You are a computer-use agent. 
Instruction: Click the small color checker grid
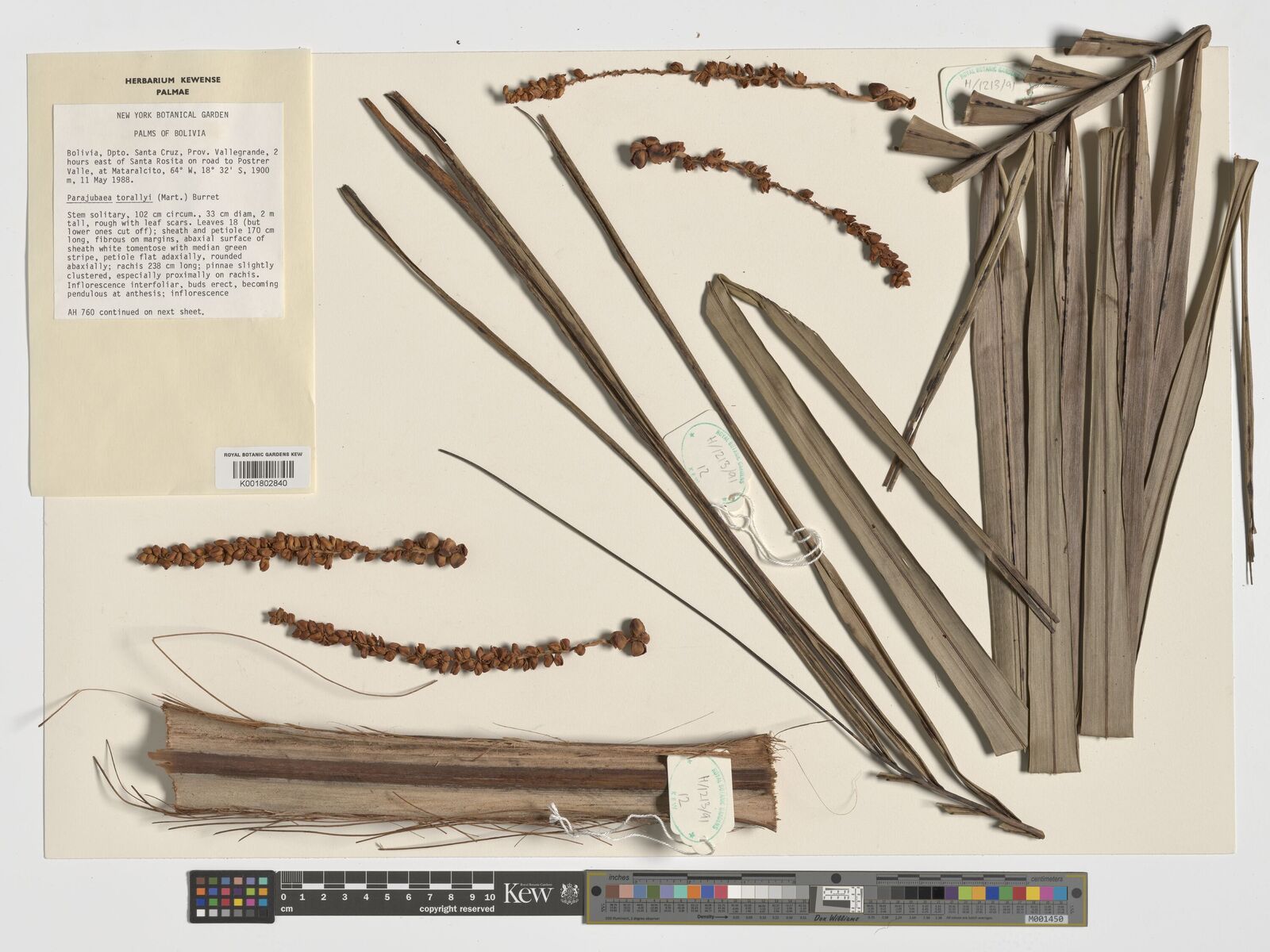pyautogui.click(x=231, y=896)
